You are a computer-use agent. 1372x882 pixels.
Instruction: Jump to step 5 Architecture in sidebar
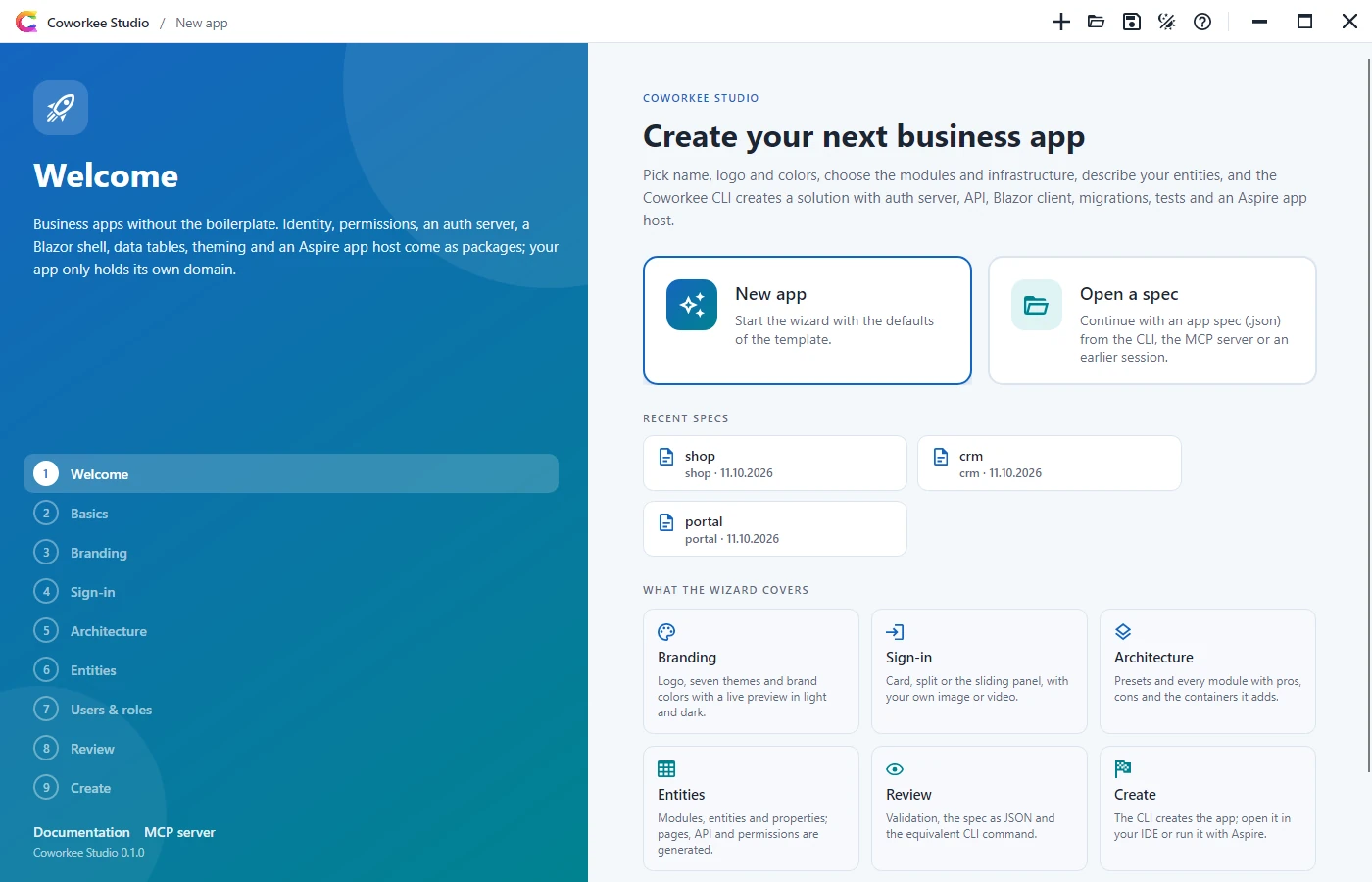[291, 630]
